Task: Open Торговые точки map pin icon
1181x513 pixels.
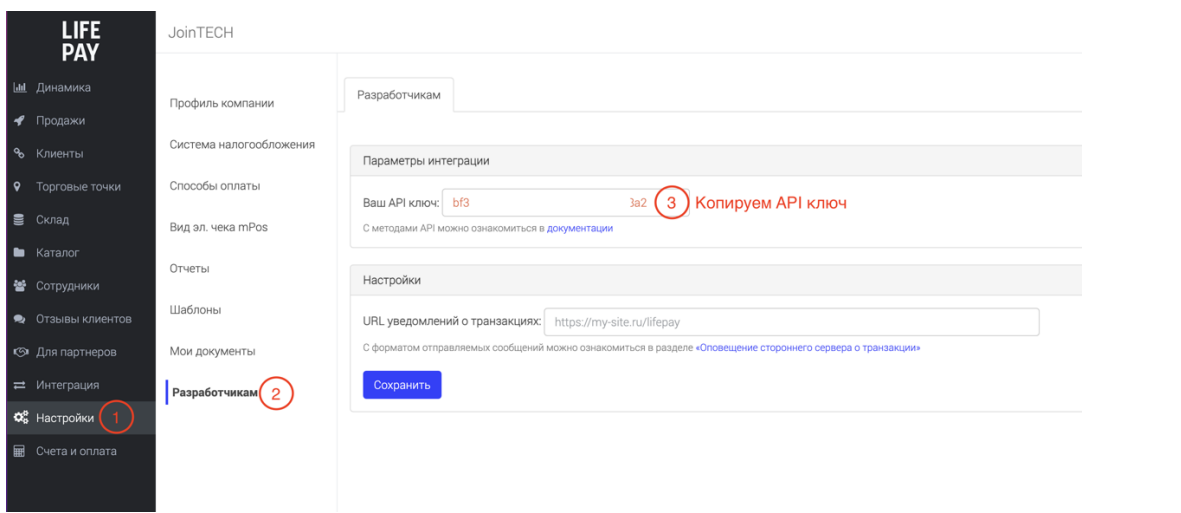Action: coord(20,187)
